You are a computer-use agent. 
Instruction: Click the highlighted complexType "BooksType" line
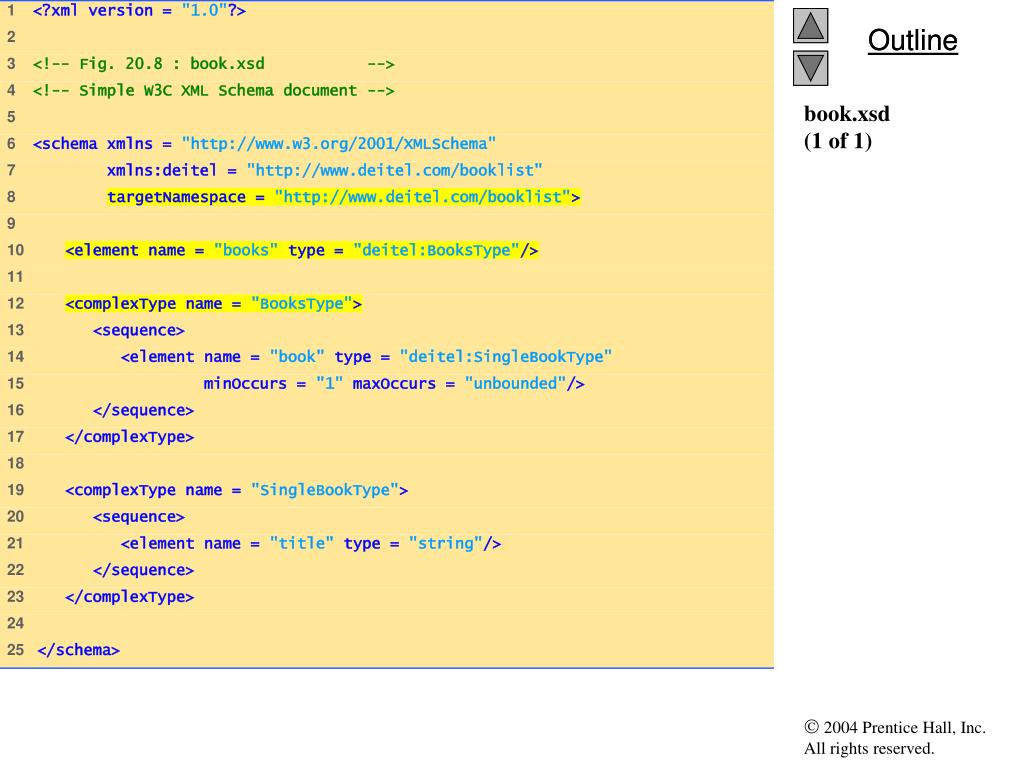point(214,304)
